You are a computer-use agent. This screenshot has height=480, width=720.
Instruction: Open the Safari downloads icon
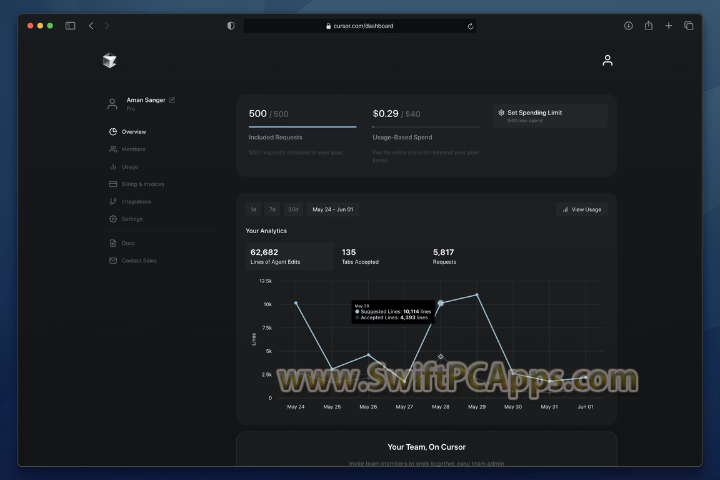click(628, 26)
